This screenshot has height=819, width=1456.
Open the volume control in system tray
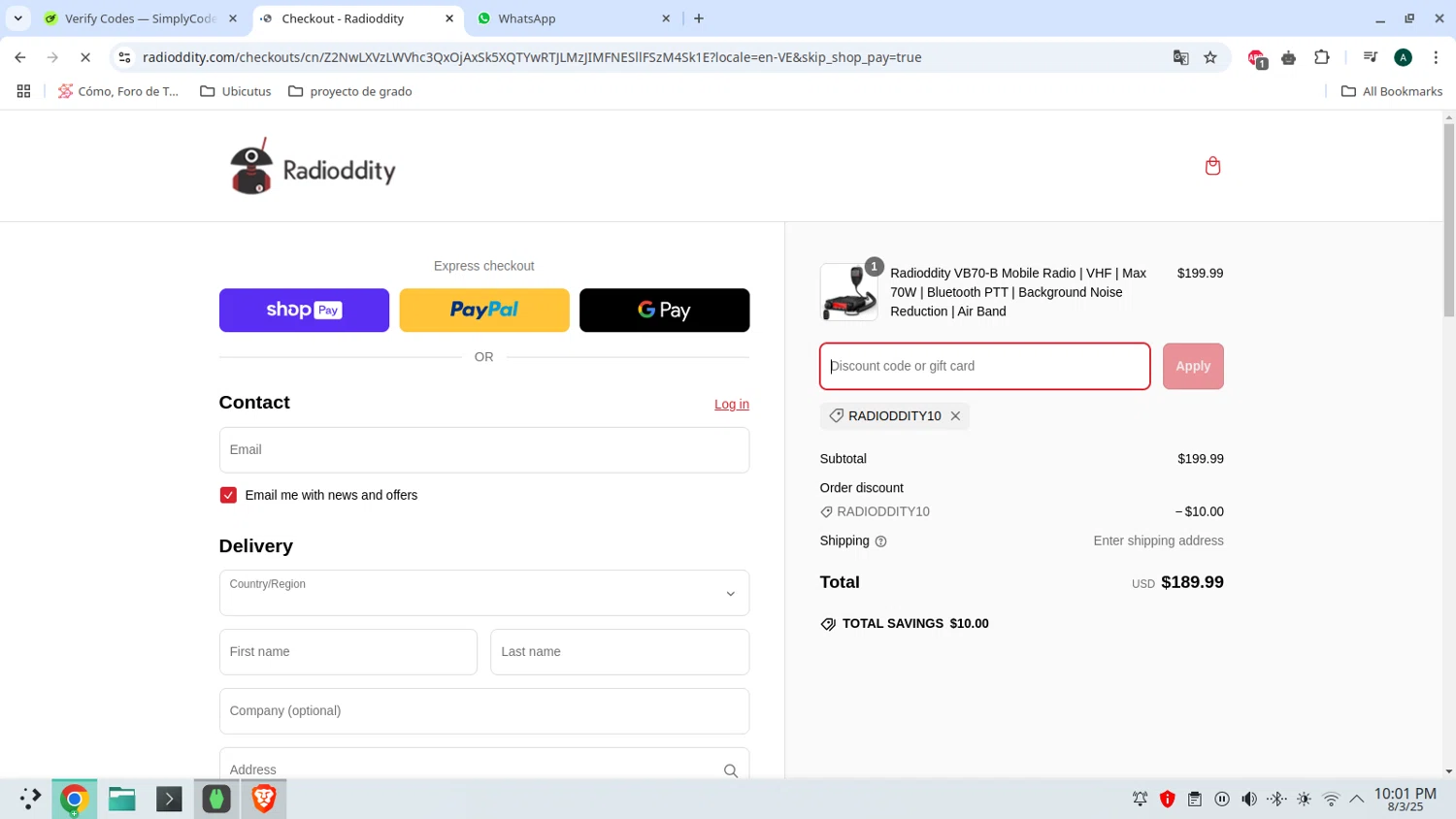click(1249, 799)
